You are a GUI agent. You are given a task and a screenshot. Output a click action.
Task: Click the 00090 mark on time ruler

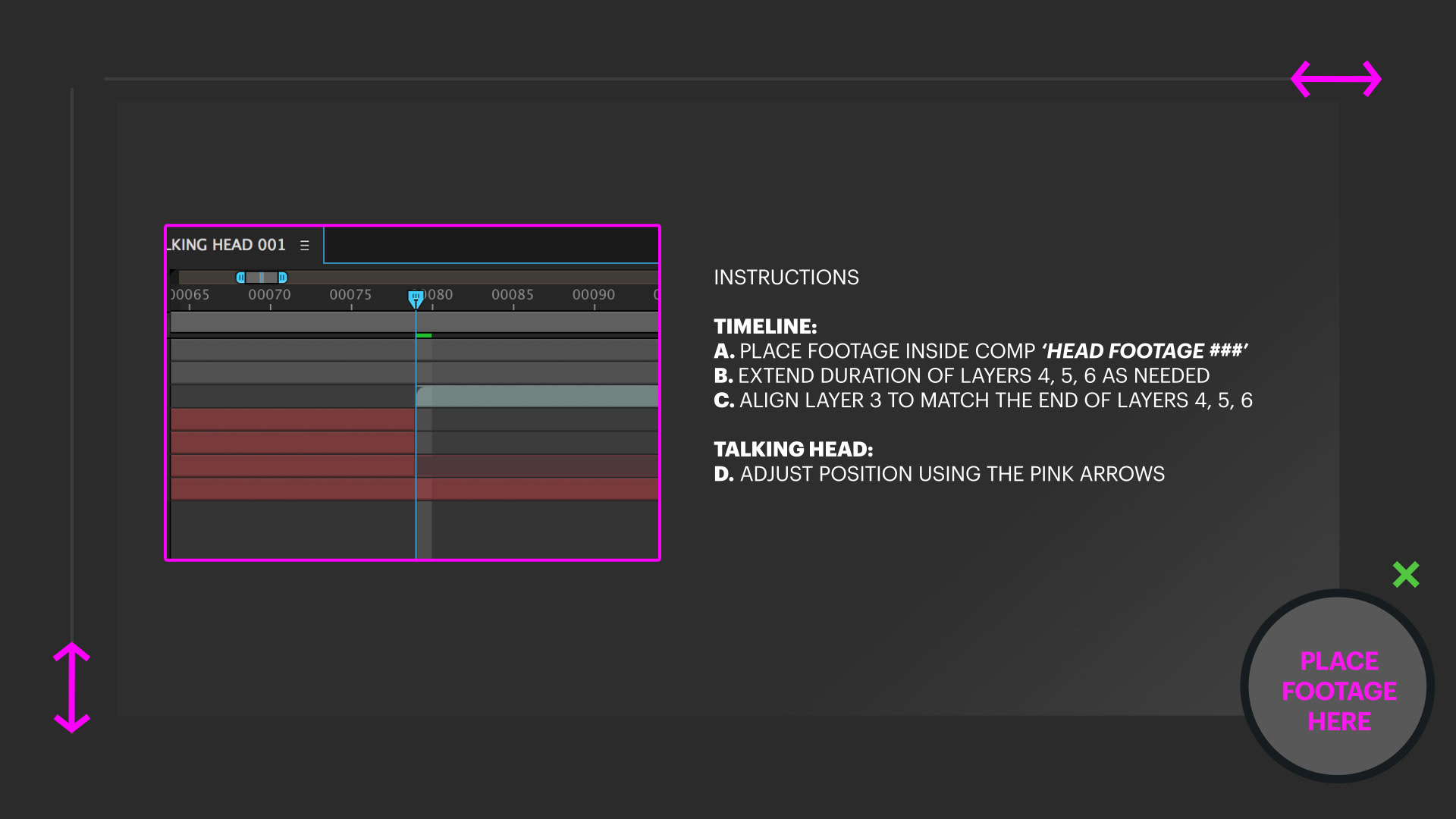[594, 294]
